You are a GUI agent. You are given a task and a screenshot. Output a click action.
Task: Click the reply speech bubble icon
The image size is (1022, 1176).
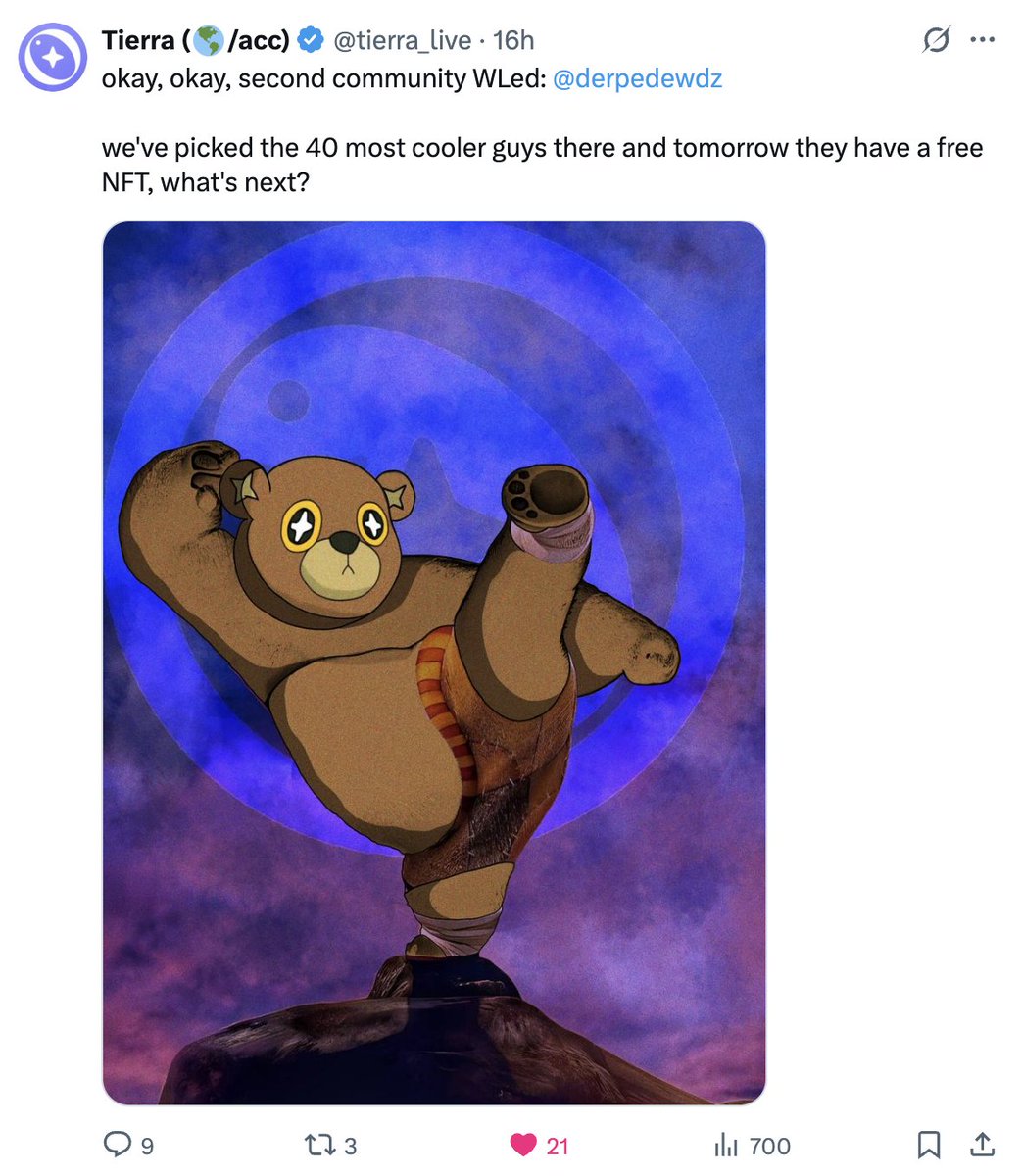click(117, 1144)
